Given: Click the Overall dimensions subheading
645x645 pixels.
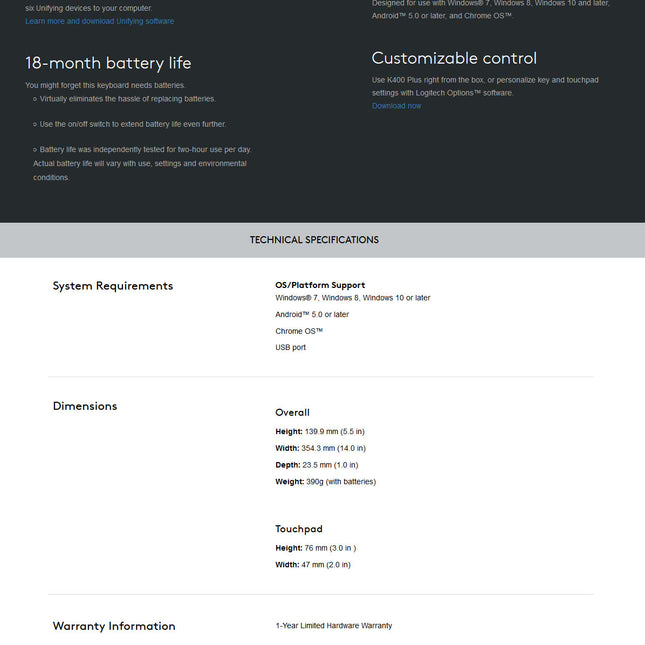Looking at the screenshot, I should (x=292, y=413).
